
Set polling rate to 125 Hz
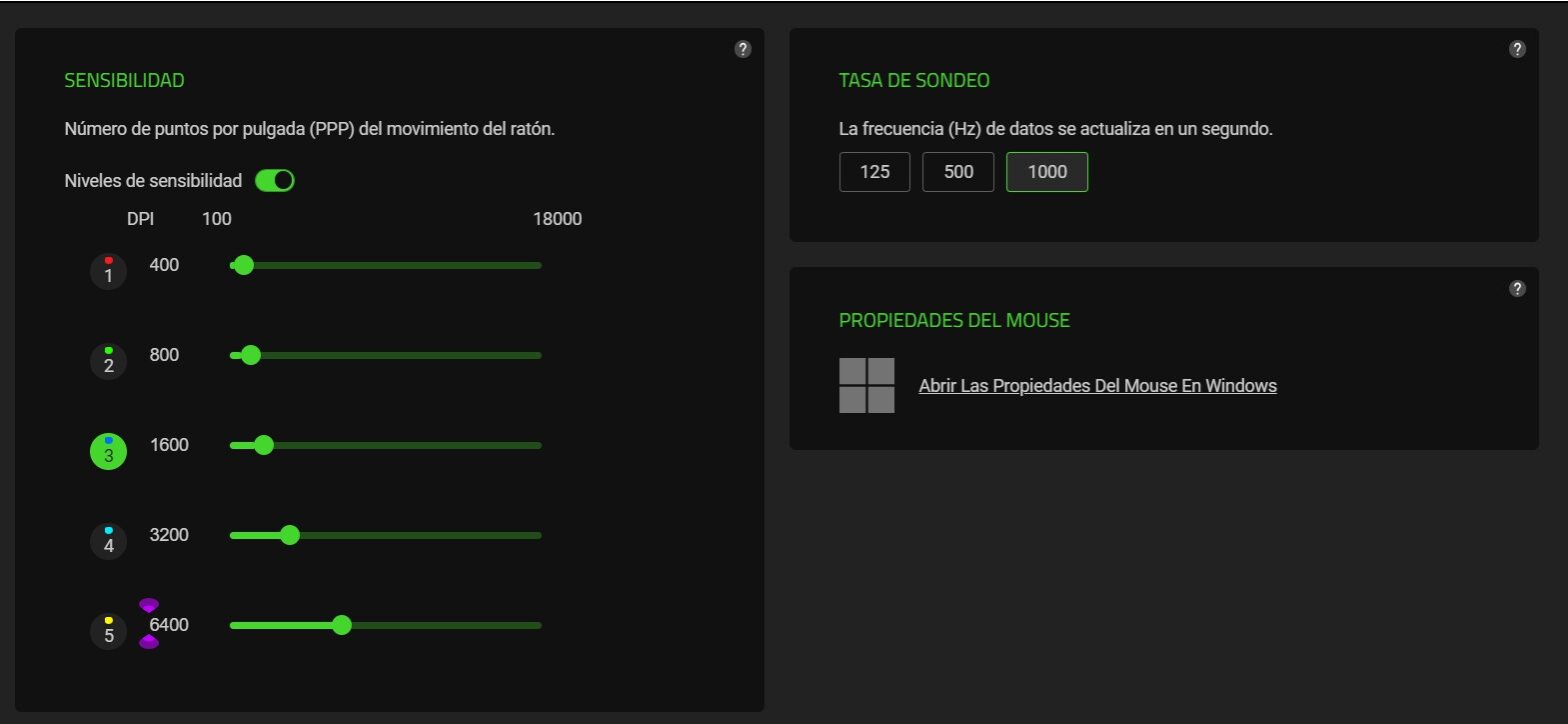(874, 172)
